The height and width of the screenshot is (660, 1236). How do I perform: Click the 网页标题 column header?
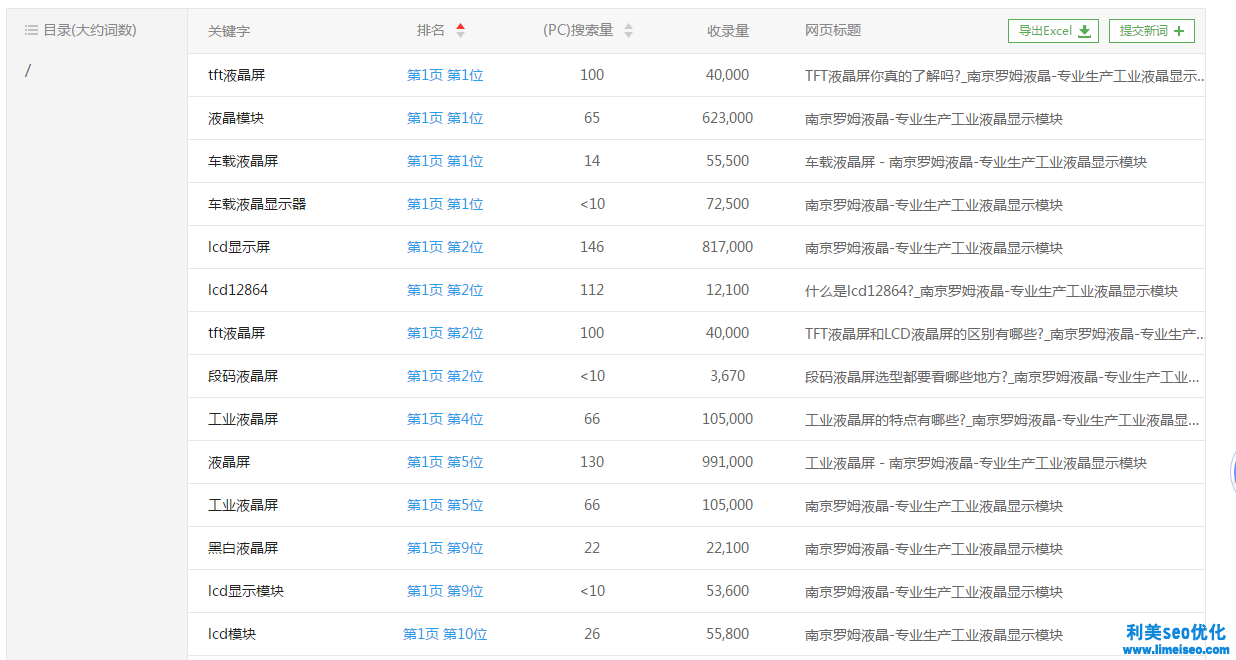click(x=833, y=31)
